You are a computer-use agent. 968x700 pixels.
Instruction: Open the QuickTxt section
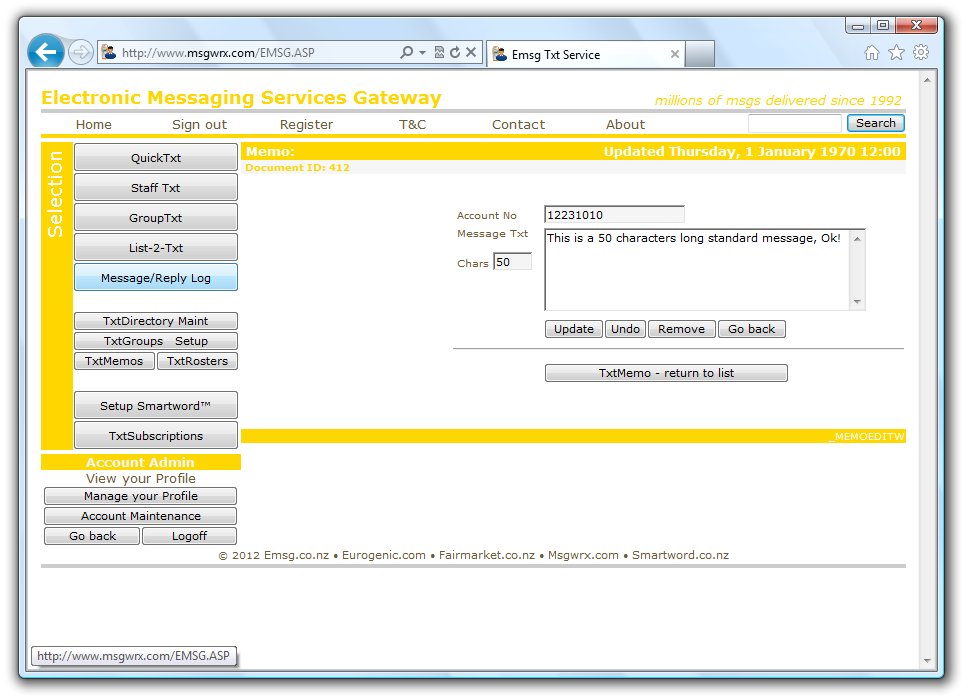(x=155, y=156)
